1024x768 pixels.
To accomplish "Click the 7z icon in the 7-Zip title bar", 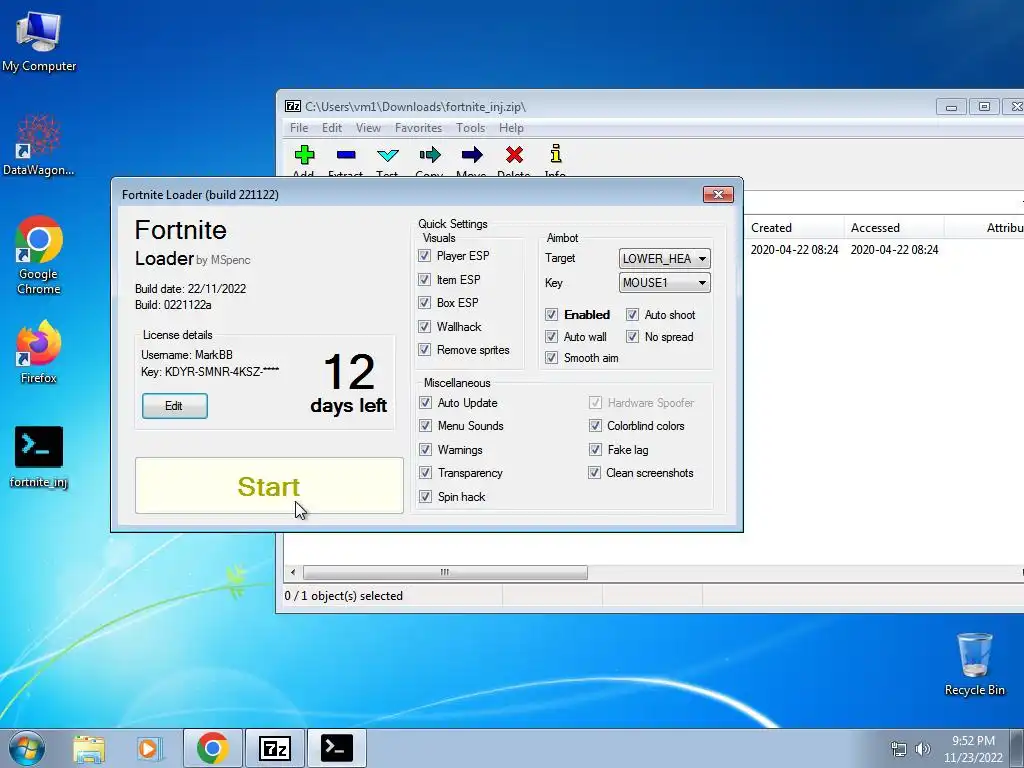I will click(x=293, y=106).
